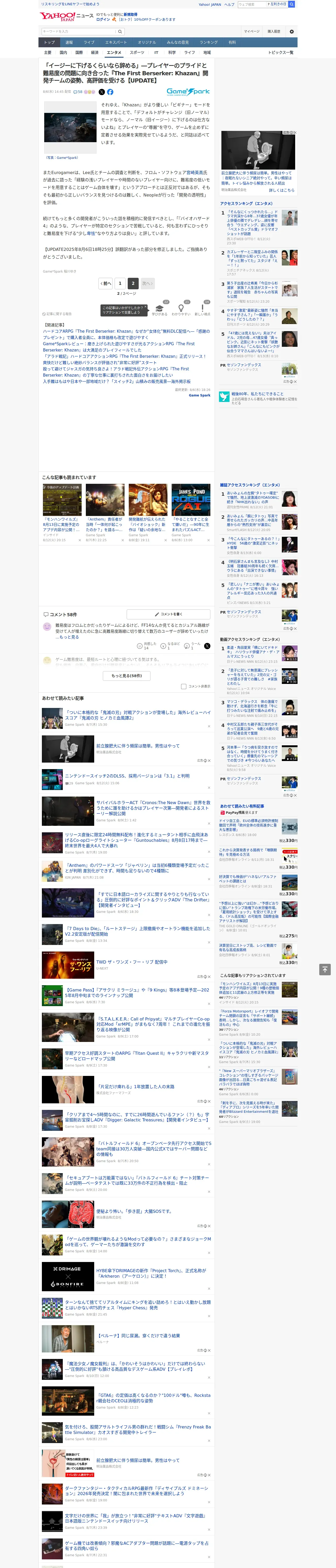Click the コメントを書く button
The image size is (336, 1568).
coord(169,614)
